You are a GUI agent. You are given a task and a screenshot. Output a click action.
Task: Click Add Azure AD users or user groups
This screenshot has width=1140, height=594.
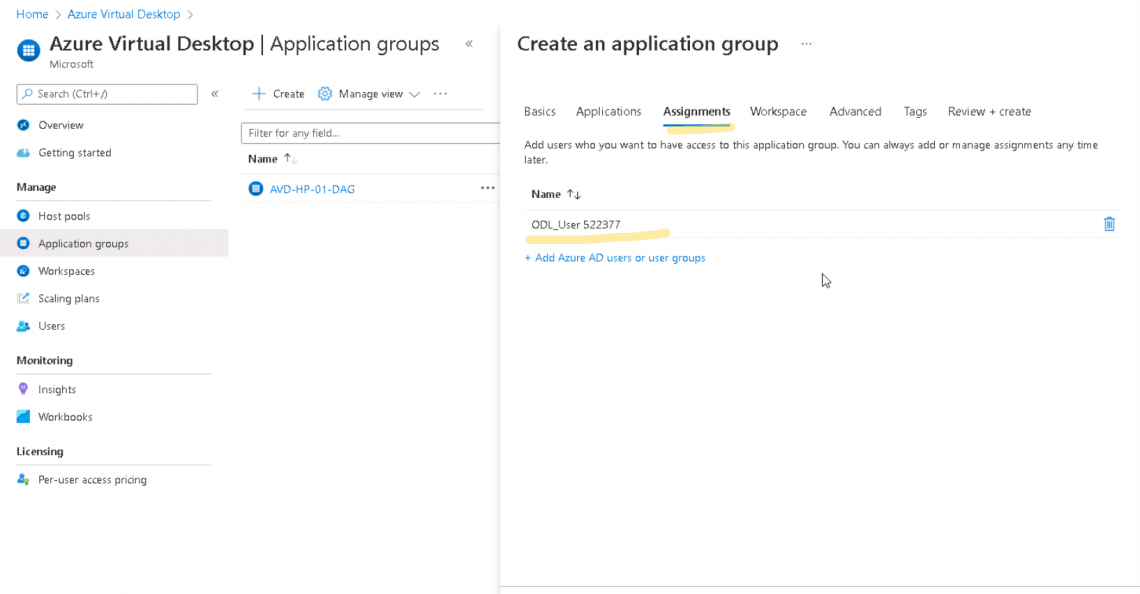tap(616, 257)
